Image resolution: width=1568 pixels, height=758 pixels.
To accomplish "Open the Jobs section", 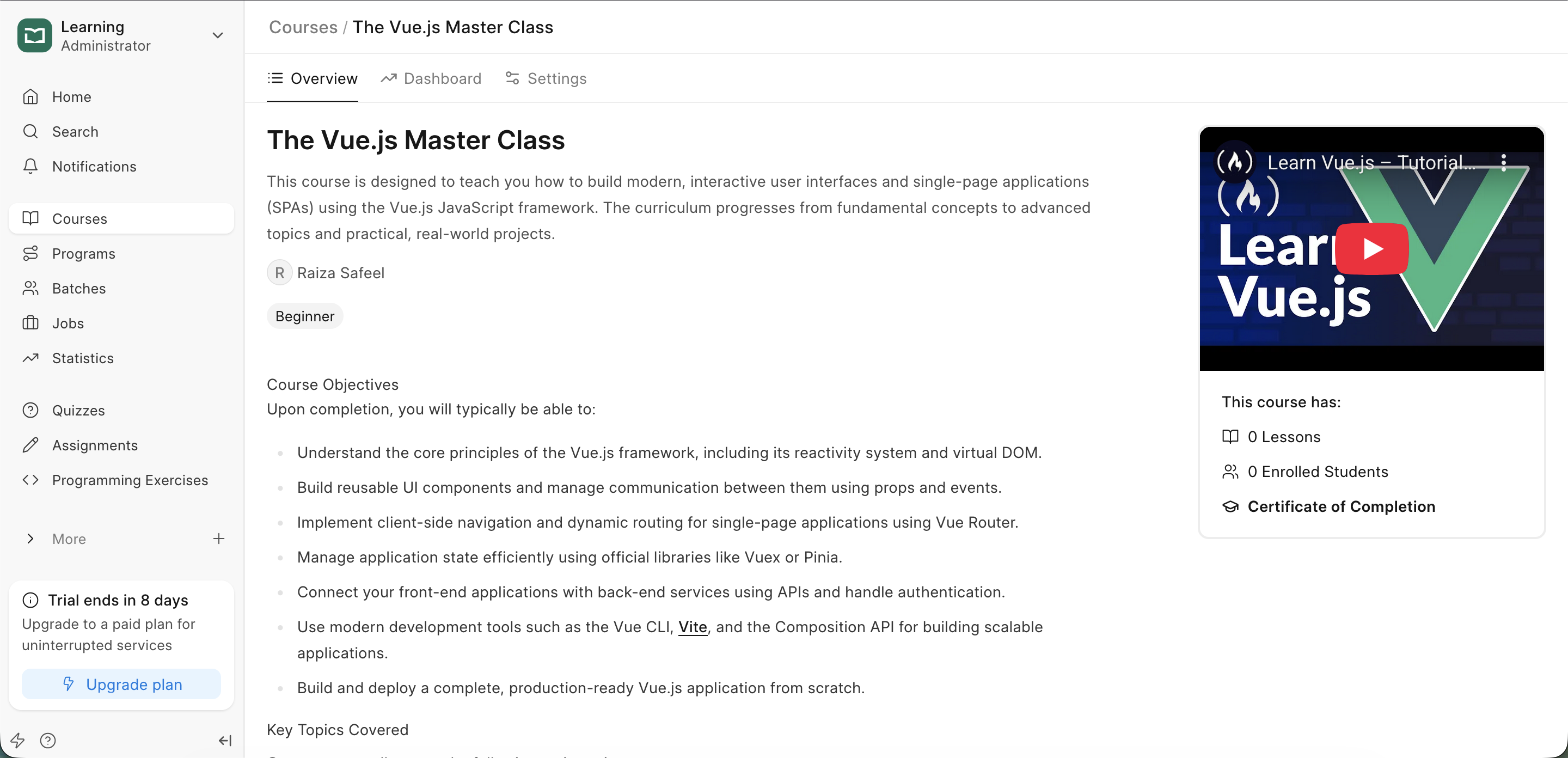I will tap(68, 323).
